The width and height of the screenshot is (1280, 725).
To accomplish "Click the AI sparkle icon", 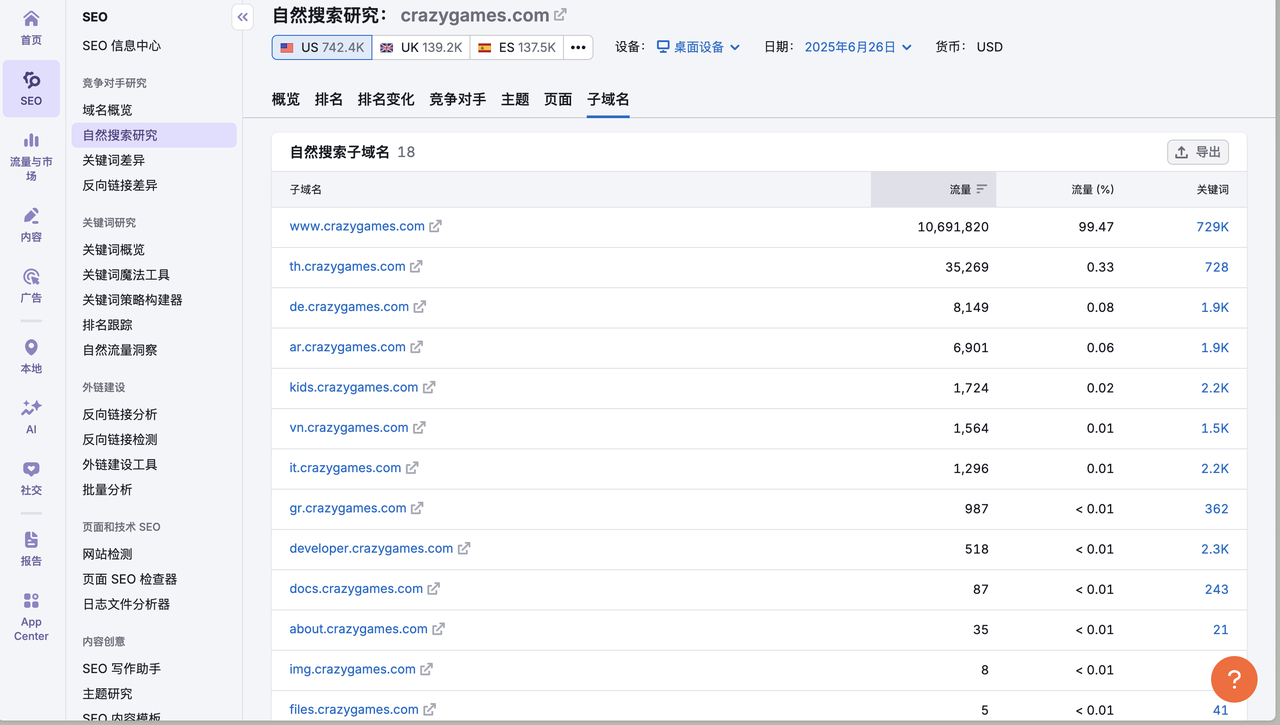I will [31, 408].
